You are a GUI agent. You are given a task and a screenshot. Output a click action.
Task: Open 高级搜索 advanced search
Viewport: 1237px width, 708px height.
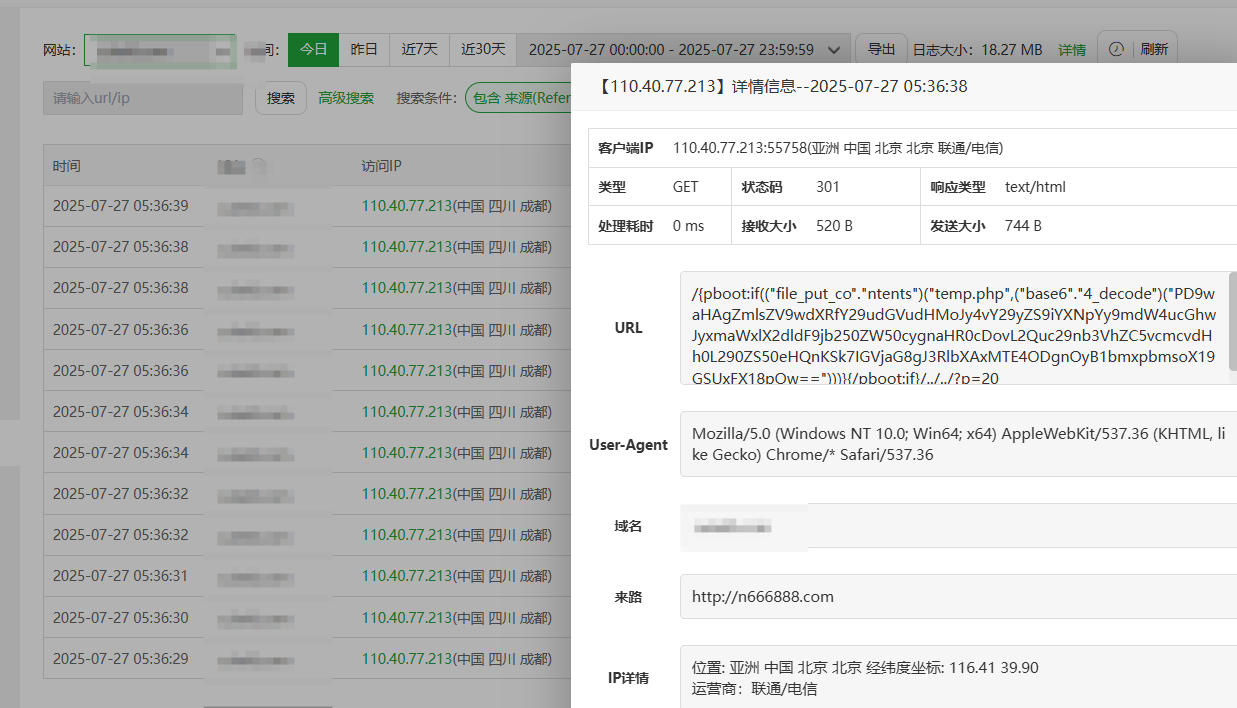(x=346, y=98)
